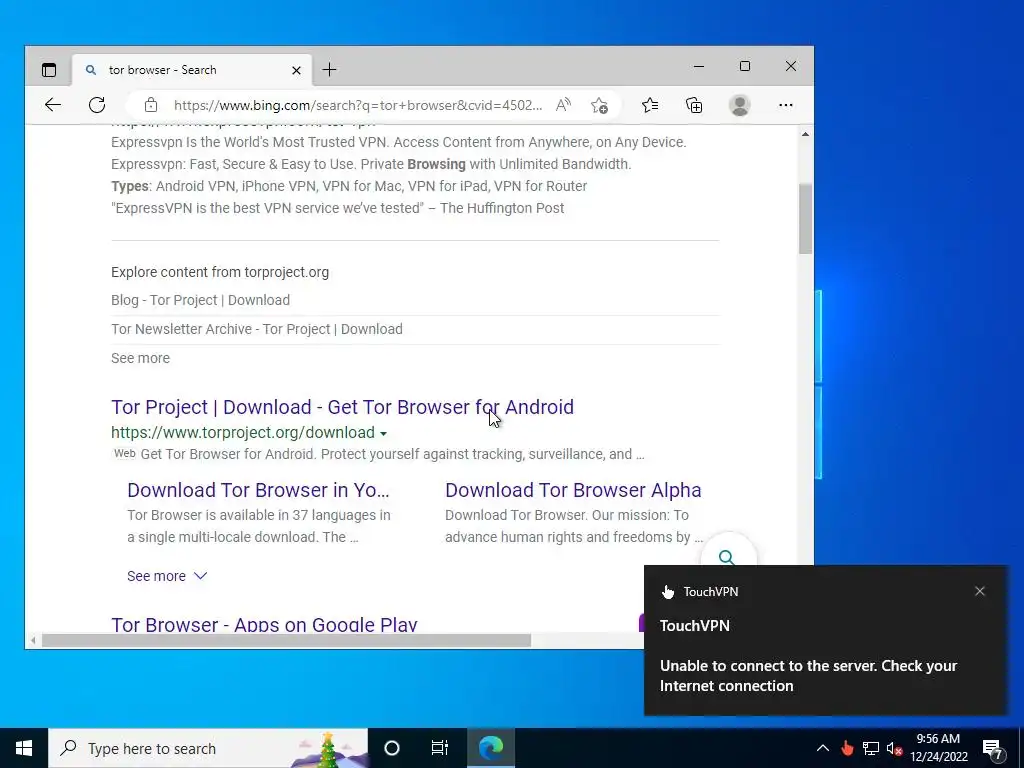This screenshot has width=1024, height=768.
Task: Click the holiday search highlight icon in taskbar
Action: 328,749
